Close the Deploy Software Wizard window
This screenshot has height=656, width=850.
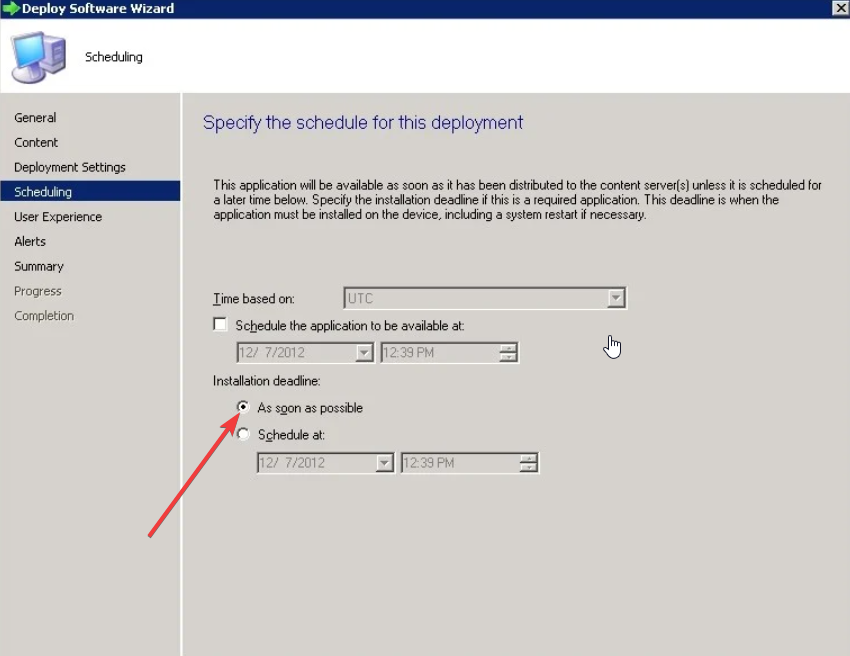click(x=840, y=8)
